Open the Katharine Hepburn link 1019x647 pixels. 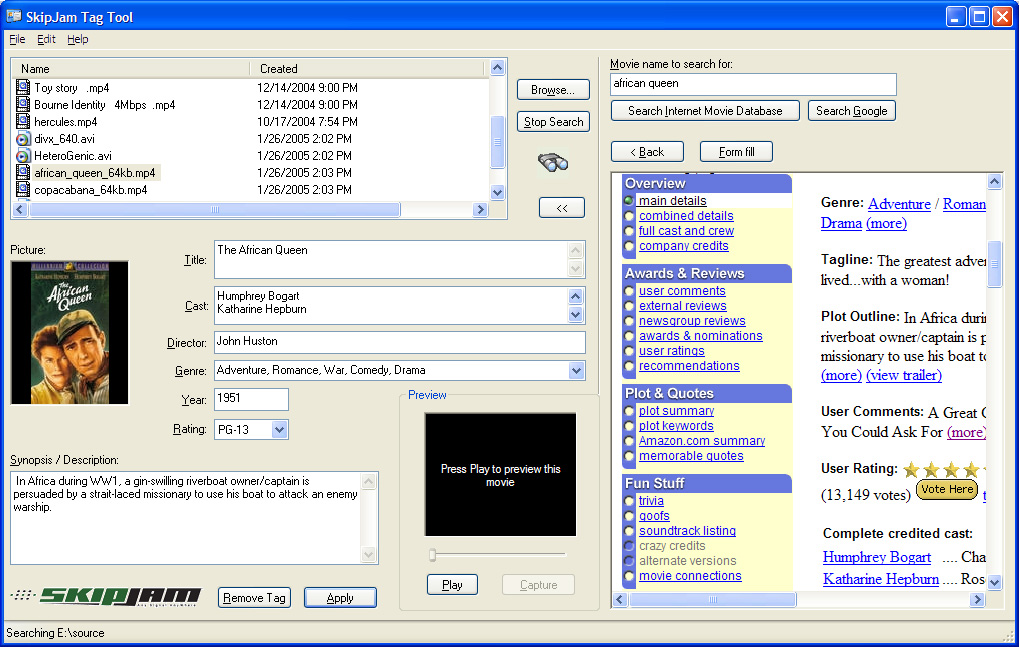[x=881, y=579]
